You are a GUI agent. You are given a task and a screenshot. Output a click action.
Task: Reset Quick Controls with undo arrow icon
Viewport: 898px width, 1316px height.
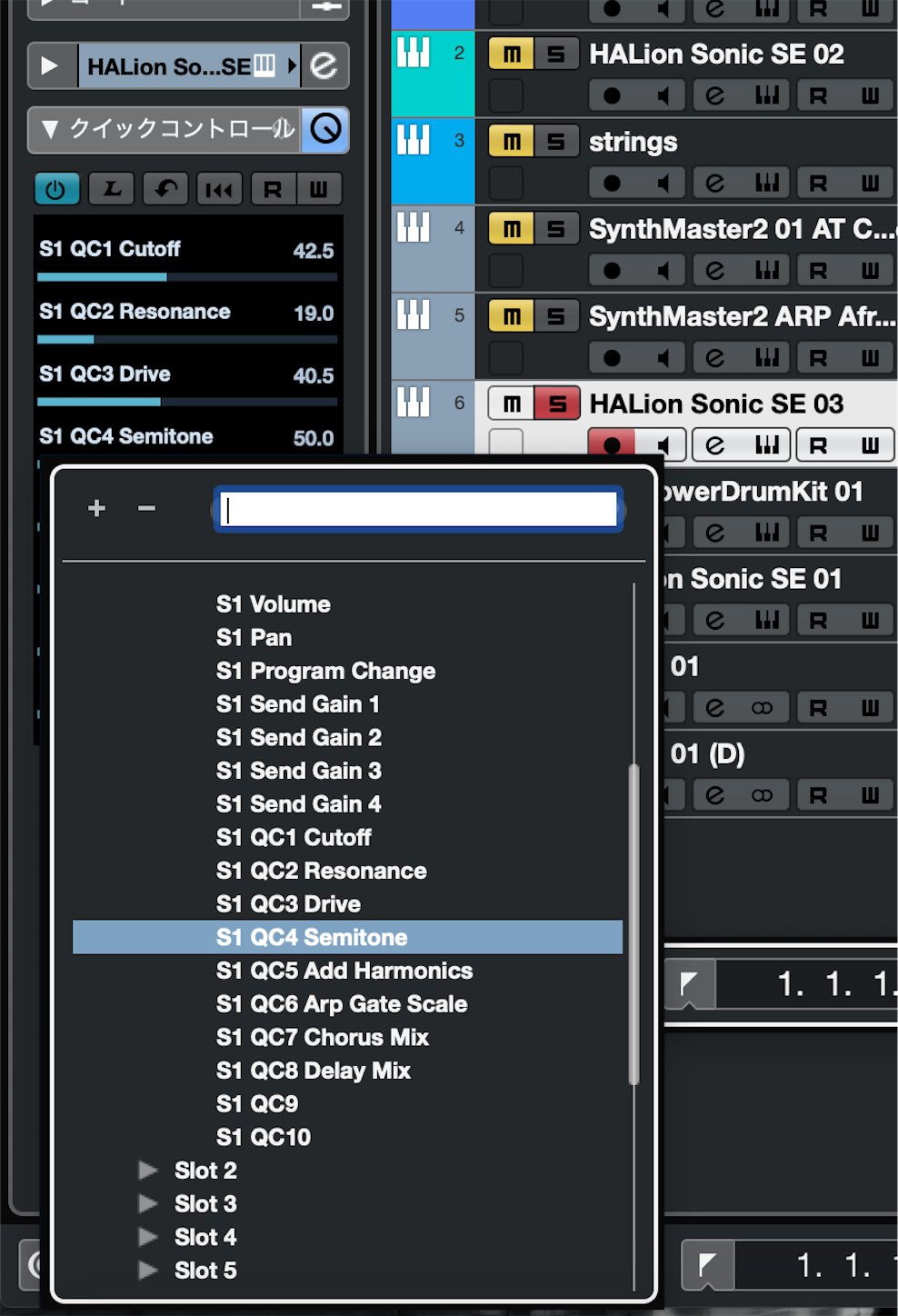click(165, 189)
